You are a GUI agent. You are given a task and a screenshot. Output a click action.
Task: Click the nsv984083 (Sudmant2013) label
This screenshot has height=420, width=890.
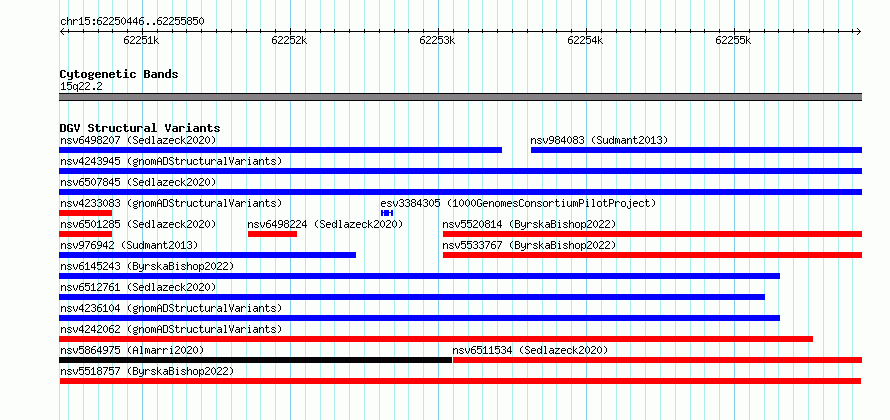[599, 140]
